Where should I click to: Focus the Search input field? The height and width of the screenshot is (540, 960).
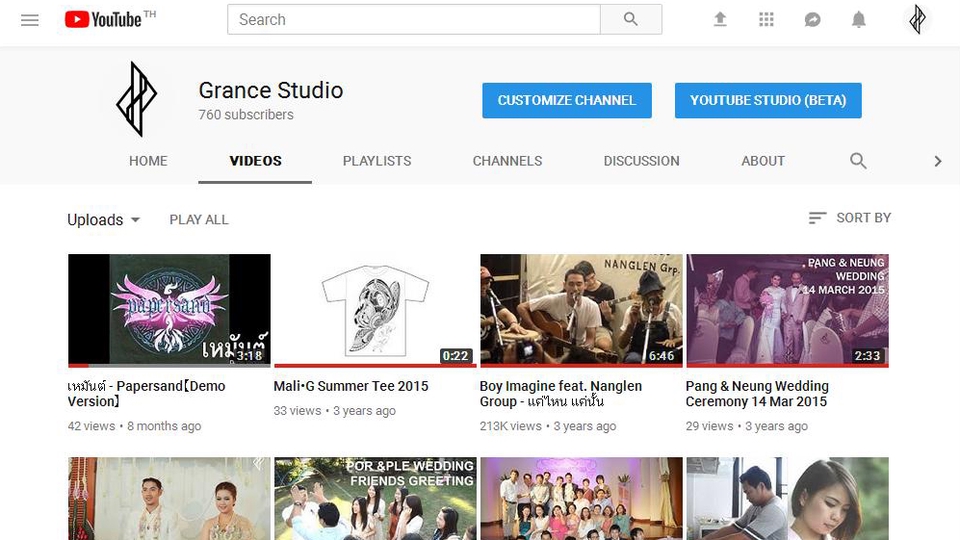414,20
